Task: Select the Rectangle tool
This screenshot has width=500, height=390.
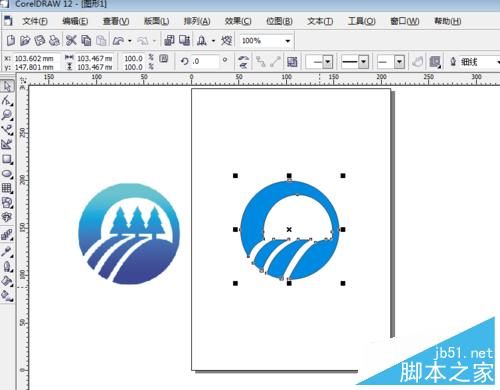Action: [x=7, y=159]
